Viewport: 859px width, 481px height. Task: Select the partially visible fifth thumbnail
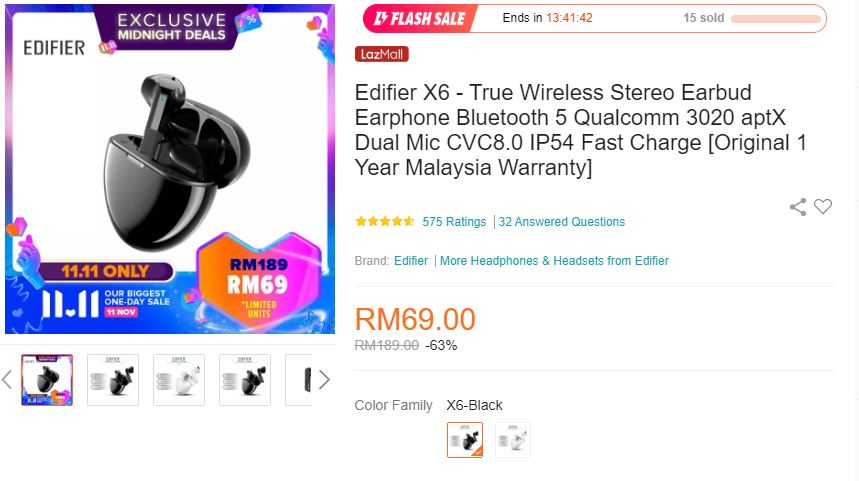click(299, 380)
